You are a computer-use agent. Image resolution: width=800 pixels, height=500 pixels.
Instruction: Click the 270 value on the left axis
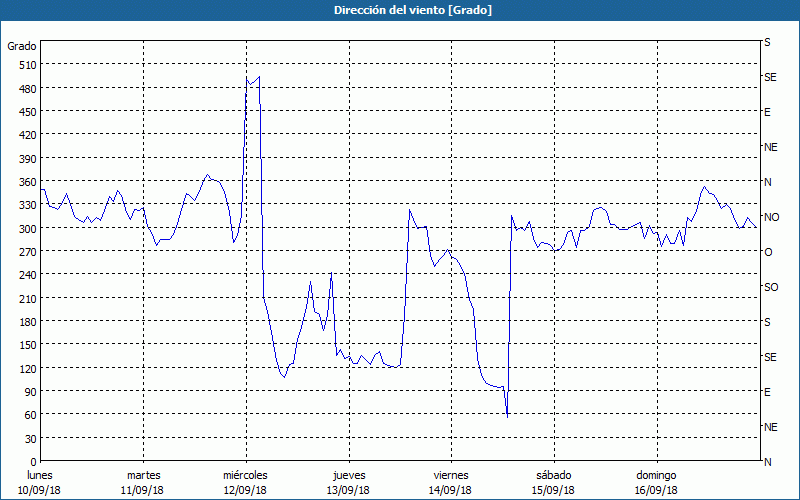(x=28, y=252)
